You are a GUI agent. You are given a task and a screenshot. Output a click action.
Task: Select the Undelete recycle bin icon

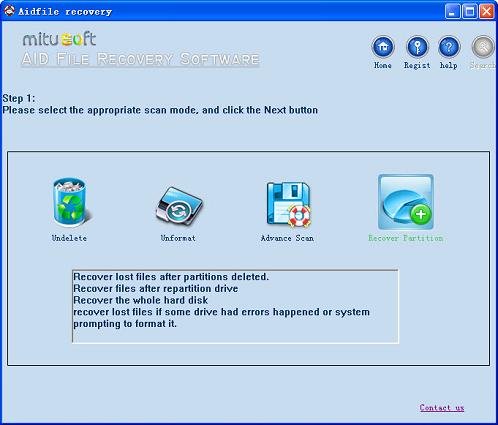(71, 203)
